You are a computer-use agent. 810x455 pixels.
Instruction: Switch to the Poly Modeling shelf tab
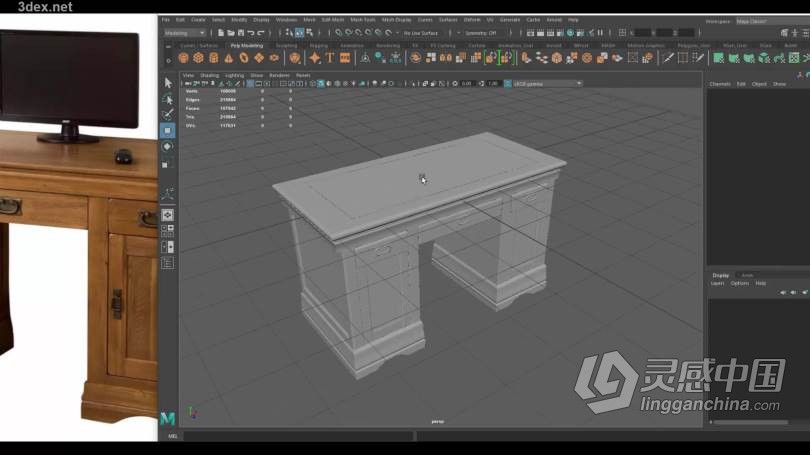point(247,45)
